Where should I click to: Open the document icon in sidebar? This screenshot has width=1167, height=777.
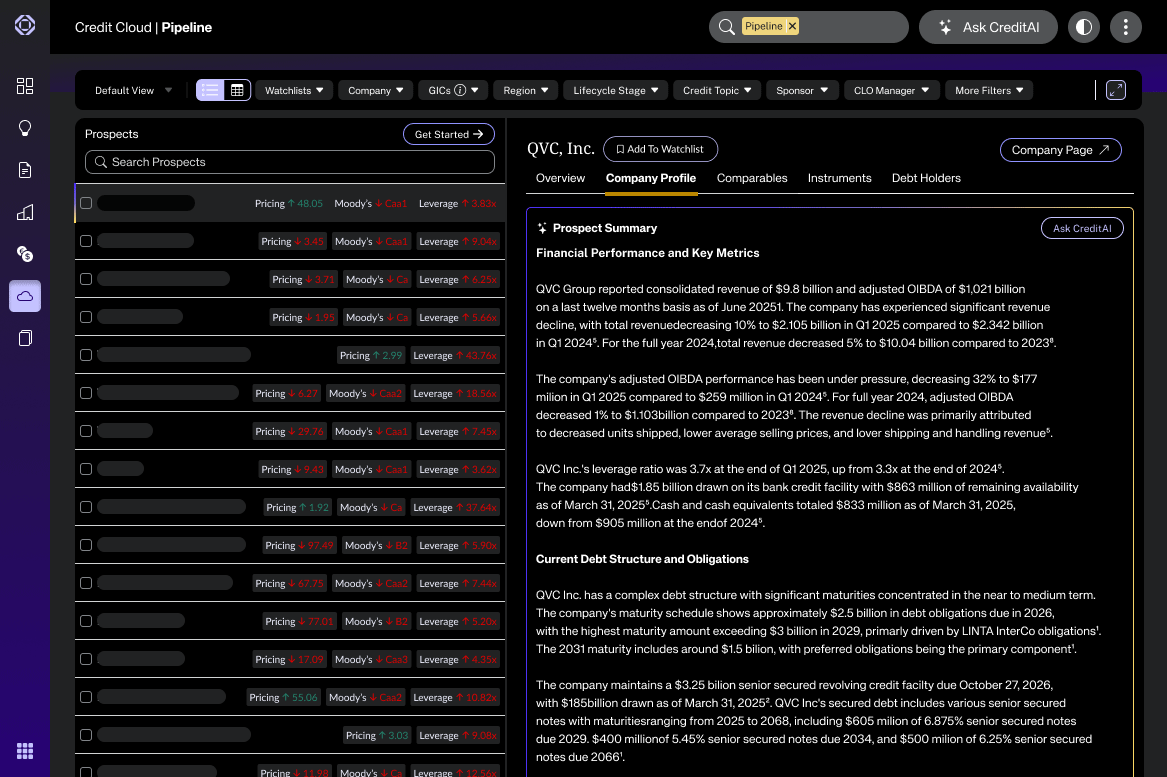tap(25, 170)
